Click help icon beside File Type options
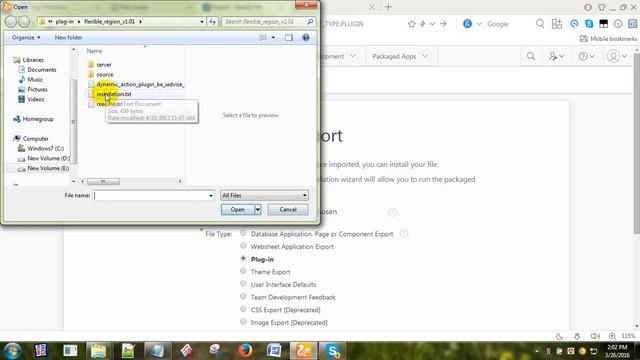This screenshot has width=640, height=360. point(404,234)
